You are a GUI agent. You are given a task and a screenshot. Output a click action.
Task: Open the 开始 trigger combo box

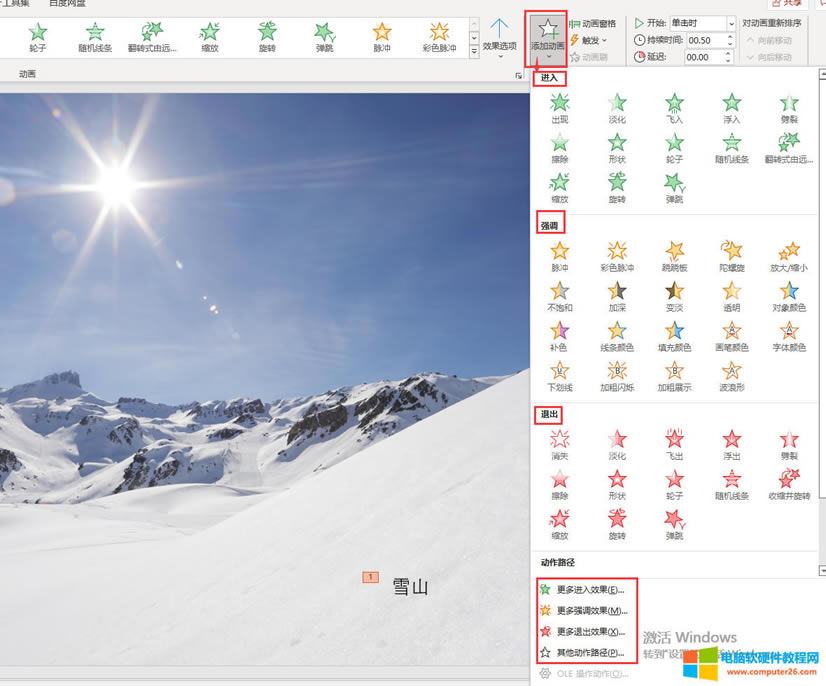click(x=700, y=23)
